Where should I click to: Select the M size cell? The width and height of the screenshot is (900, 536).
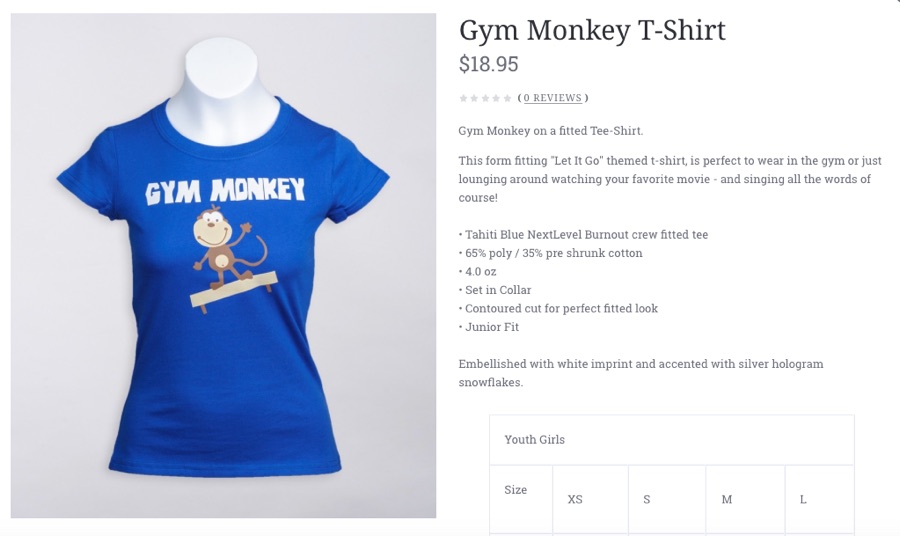[745, 499]
